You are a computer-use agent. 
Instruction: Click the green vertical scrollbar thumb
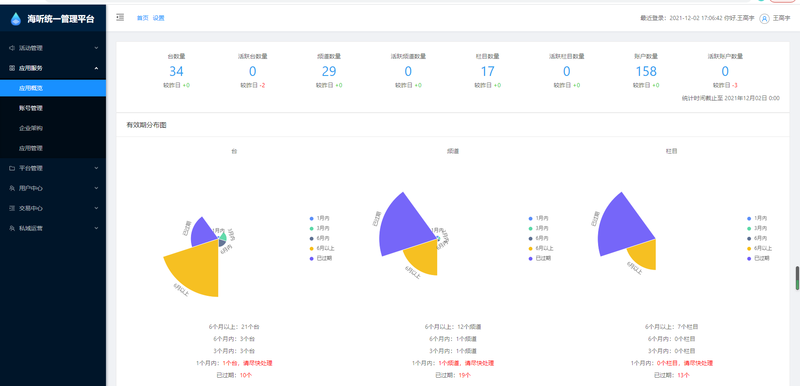coord(797,278)
